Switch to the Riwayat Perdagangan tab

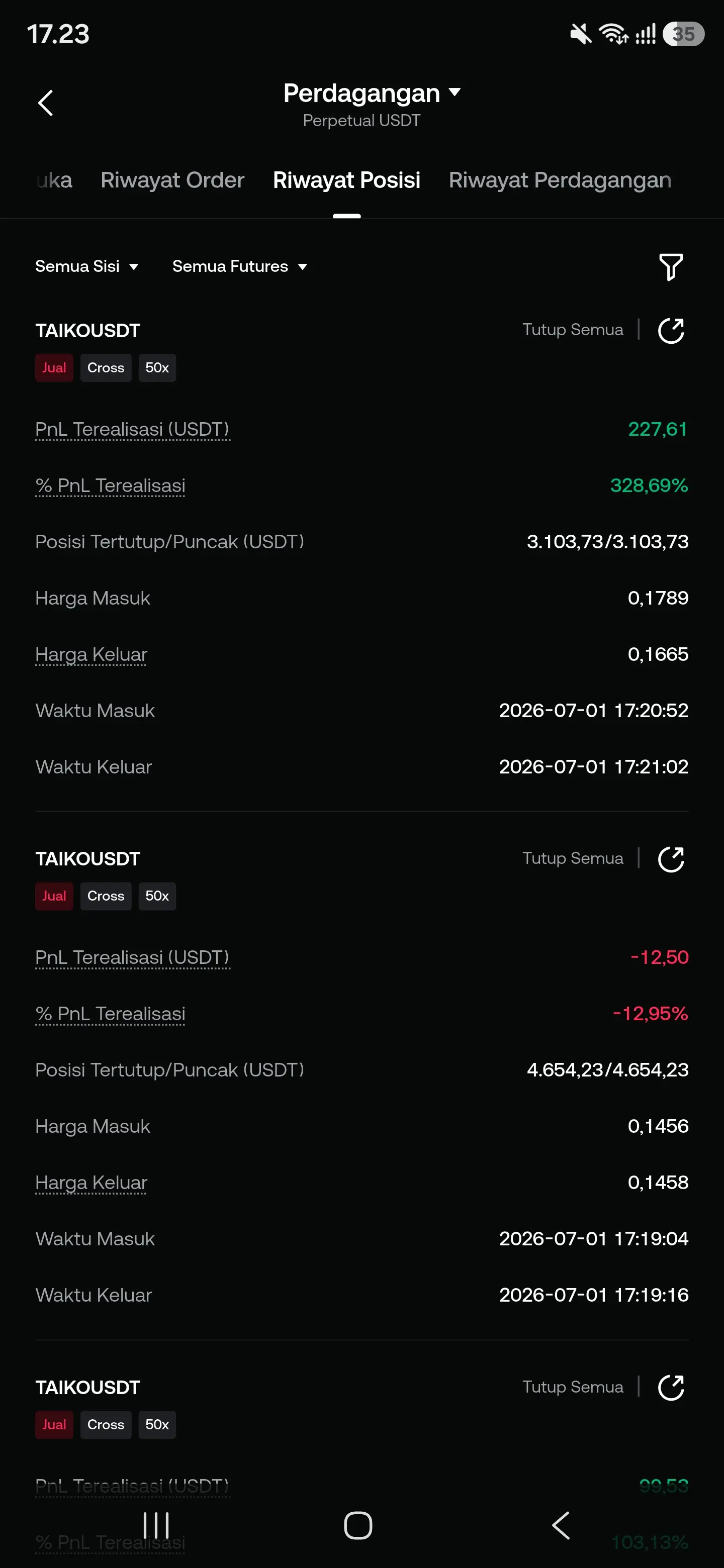[x=560, y=180]
